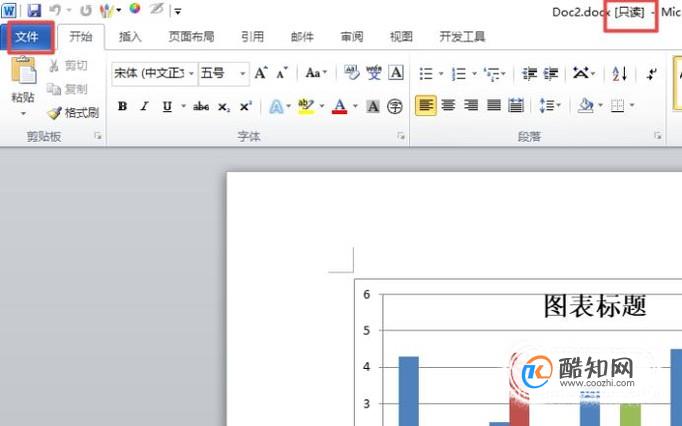Click Character Shading icon
The image size is (682, 426).
pyautogui.click(x=373, y=107)
